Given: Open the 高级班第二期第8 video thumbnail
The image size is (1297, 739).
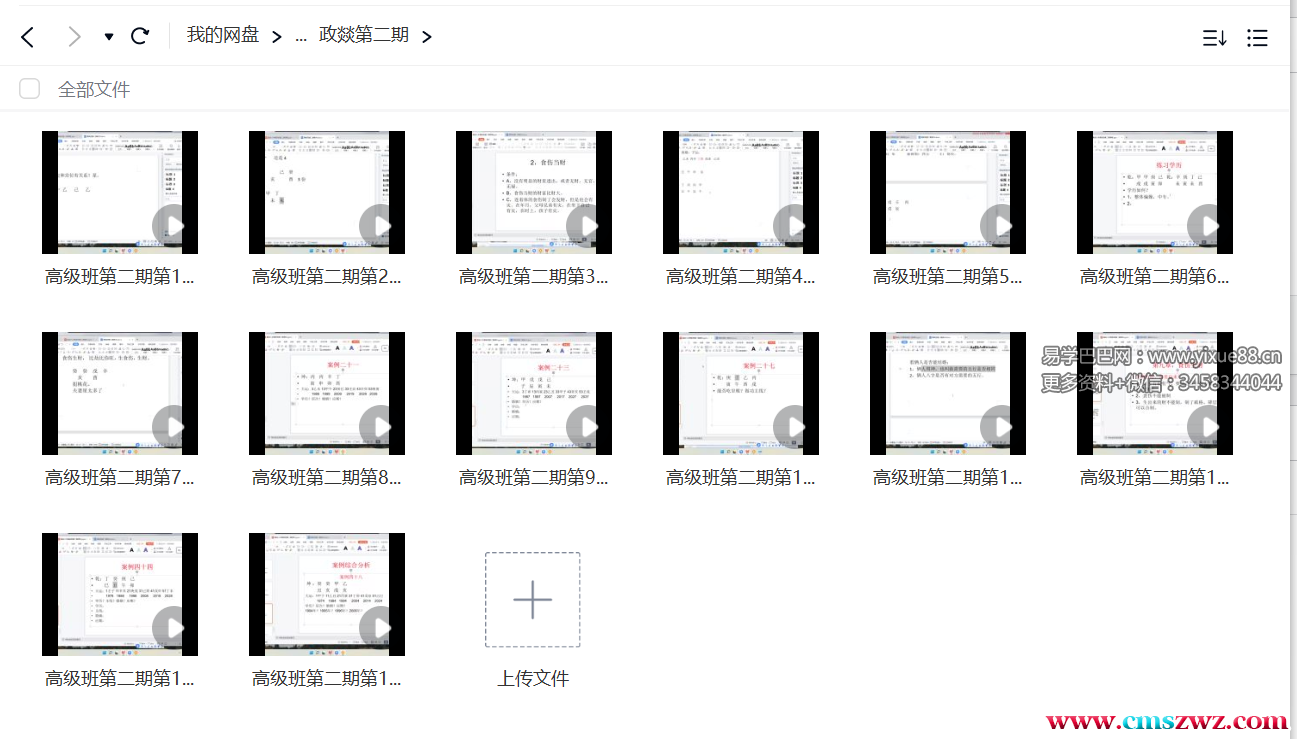Looking at the screenshot, I should [x=327, y=393].
